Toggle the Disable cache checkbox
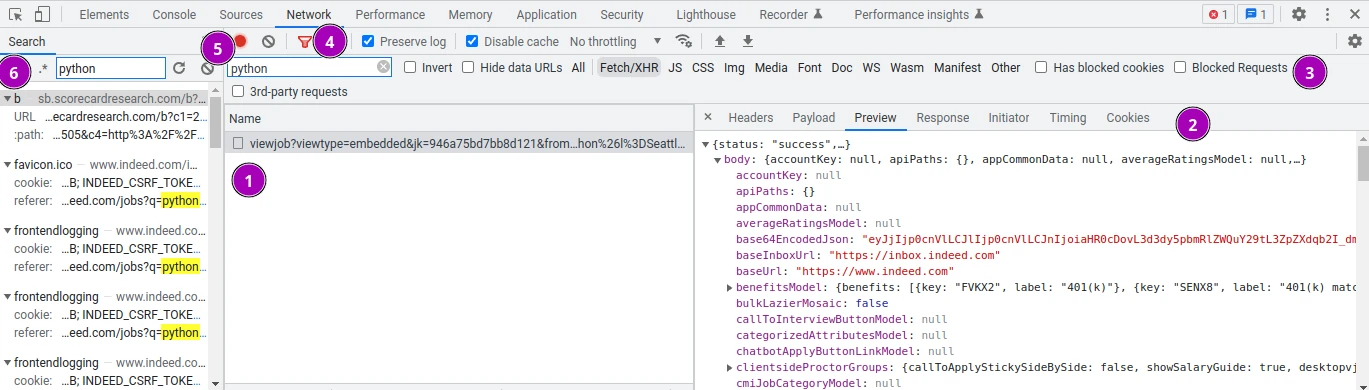 click(x=472, y=41)
